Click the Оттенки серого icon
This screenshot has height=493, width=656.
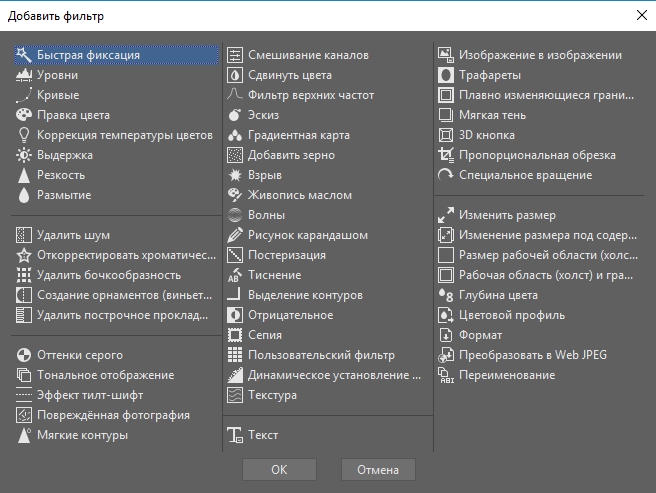tap(24, 355)
